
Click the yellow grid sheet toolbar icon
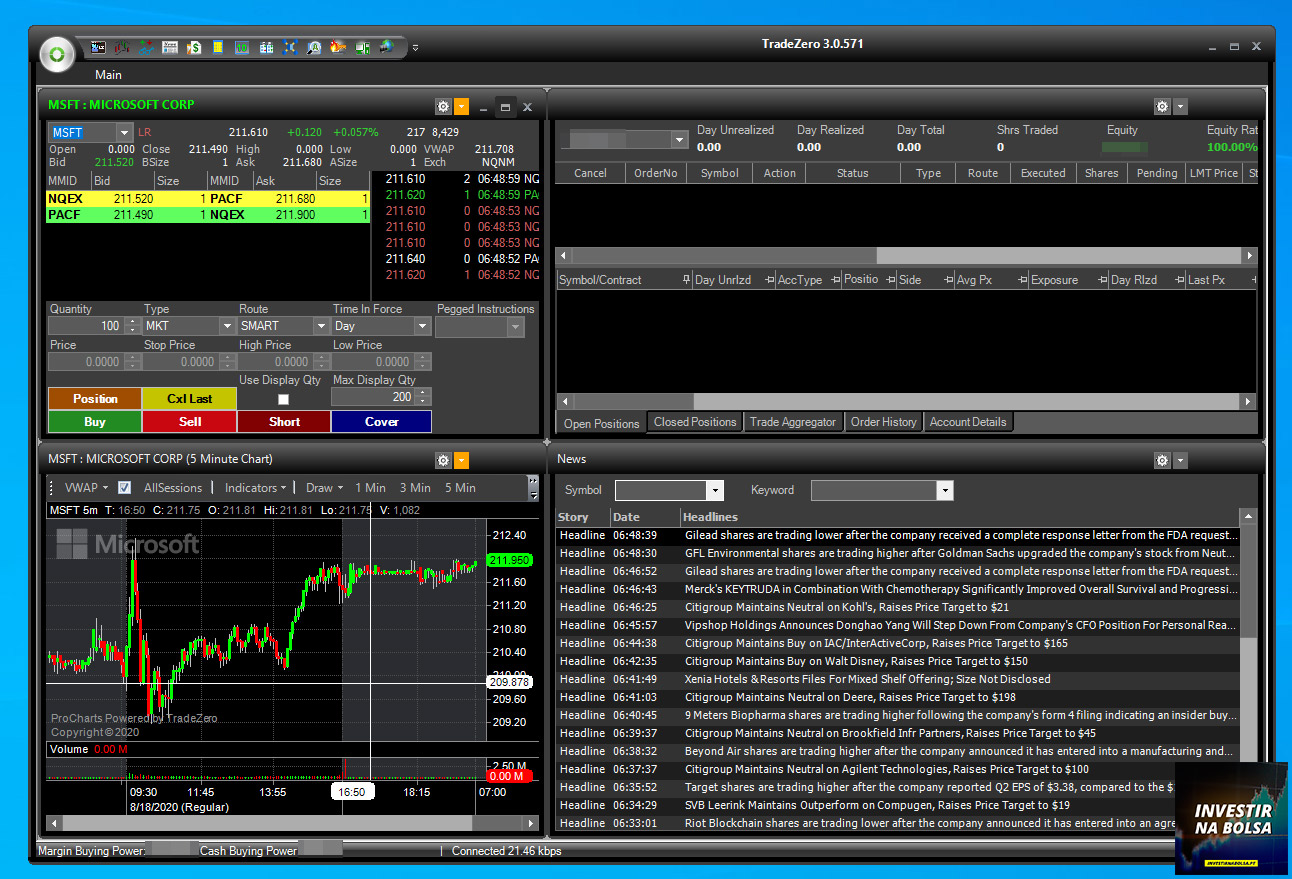coord(218,47)
